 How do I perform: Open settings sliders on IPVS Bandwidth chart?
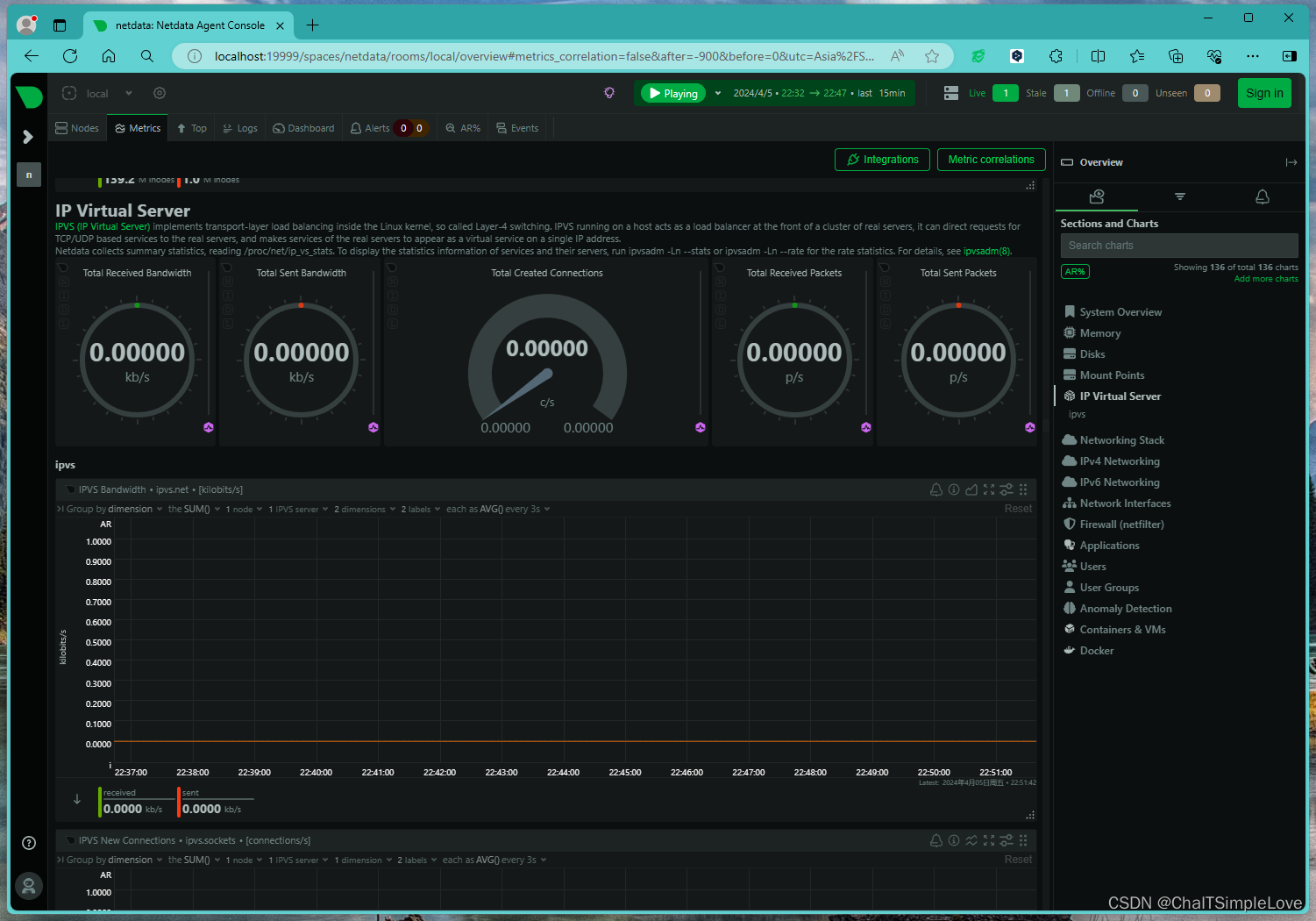pos(1007,489)
